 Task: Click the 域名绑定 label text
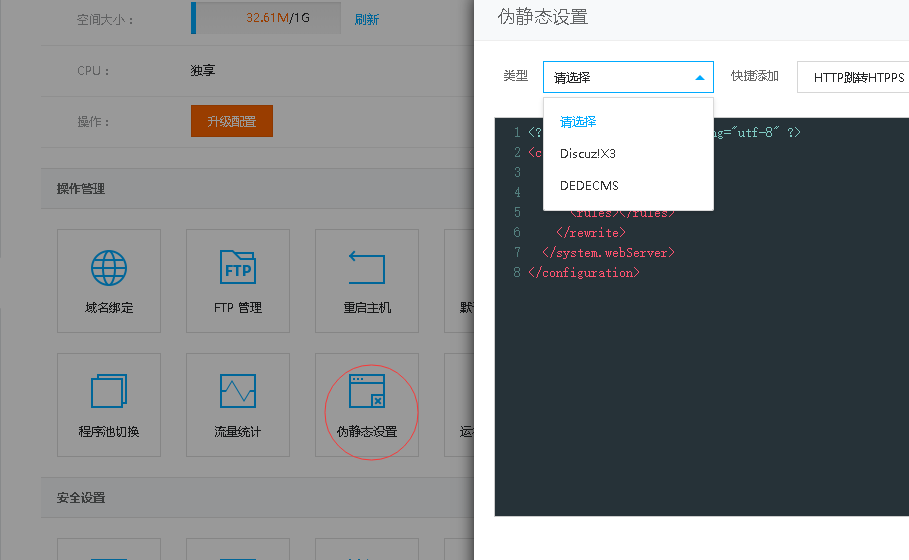[x=109, y=308]
